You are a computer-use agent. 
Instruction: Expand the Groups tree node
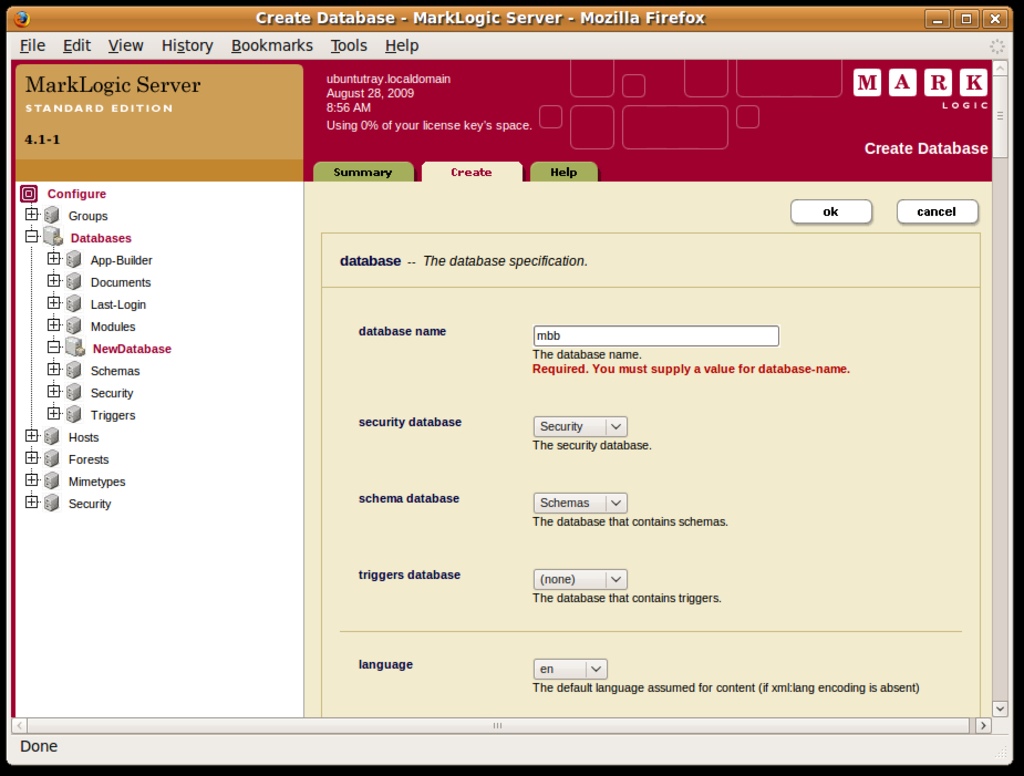31,214
